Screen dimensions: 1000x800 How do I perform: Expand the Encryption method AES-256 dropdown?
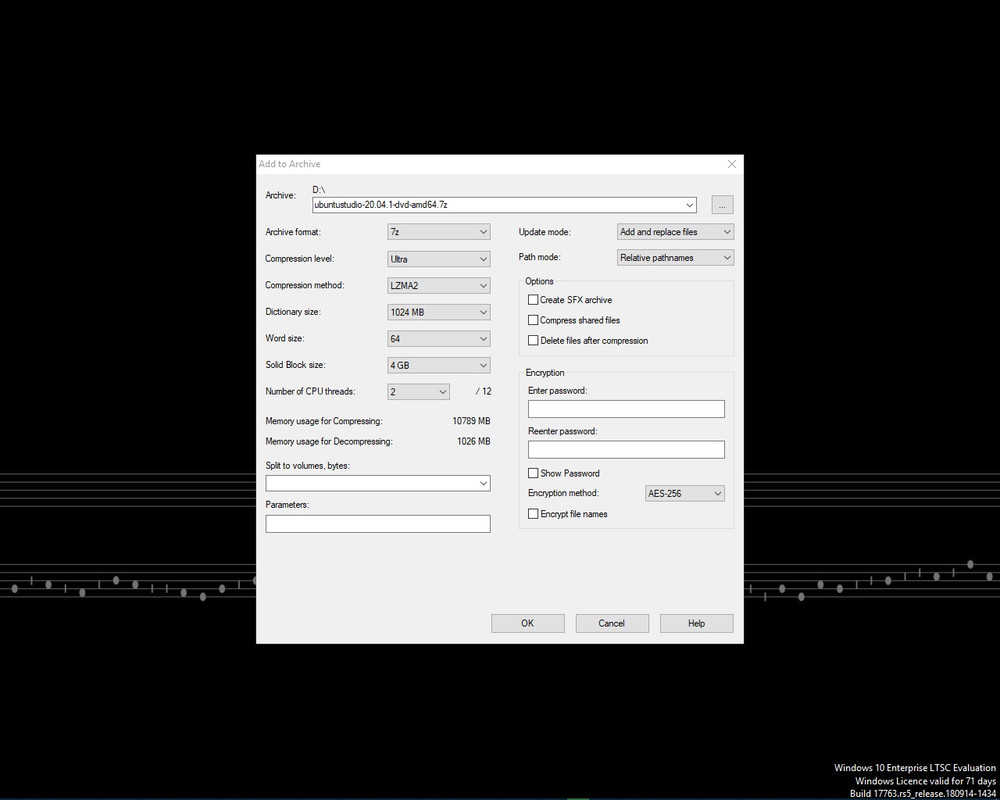tap(685, 493)
